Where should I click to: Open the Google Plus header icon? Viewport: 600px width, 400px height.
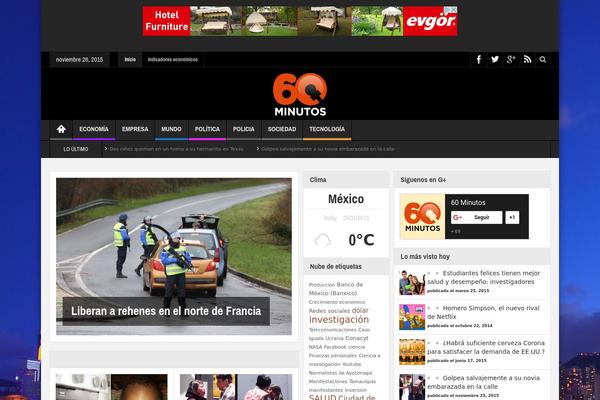(511, 60)
